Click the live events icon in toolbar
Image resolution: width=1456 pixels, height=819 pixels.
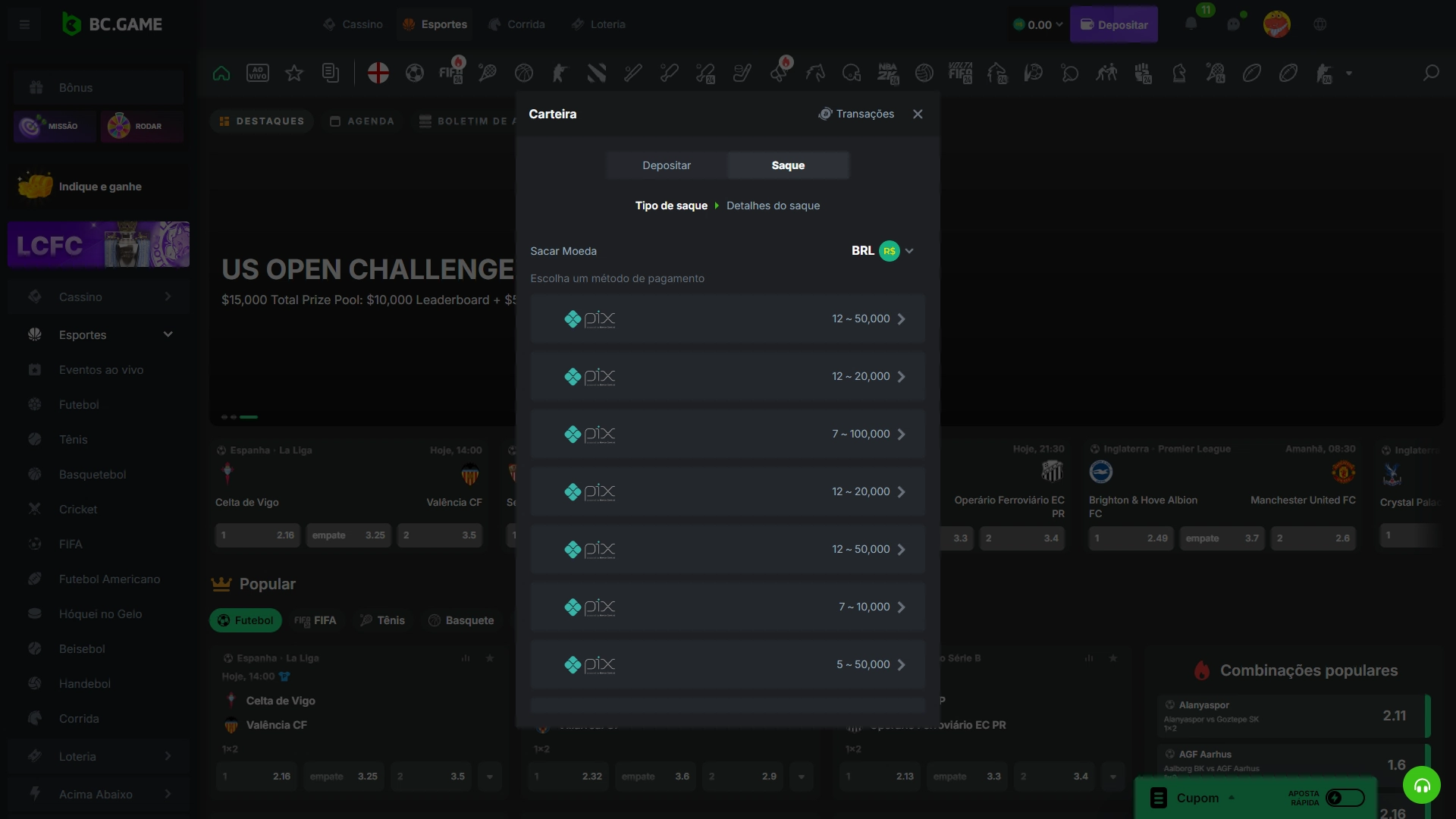pyautogui.click(x=257, y=73)
